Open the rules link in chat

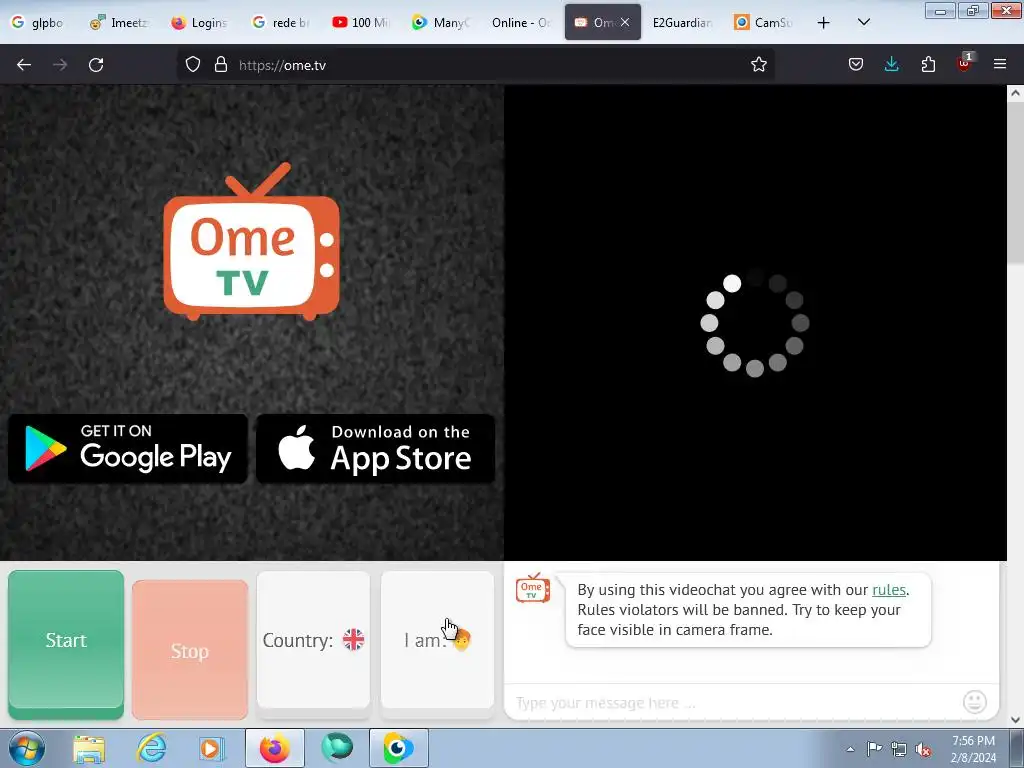[889, 590]
